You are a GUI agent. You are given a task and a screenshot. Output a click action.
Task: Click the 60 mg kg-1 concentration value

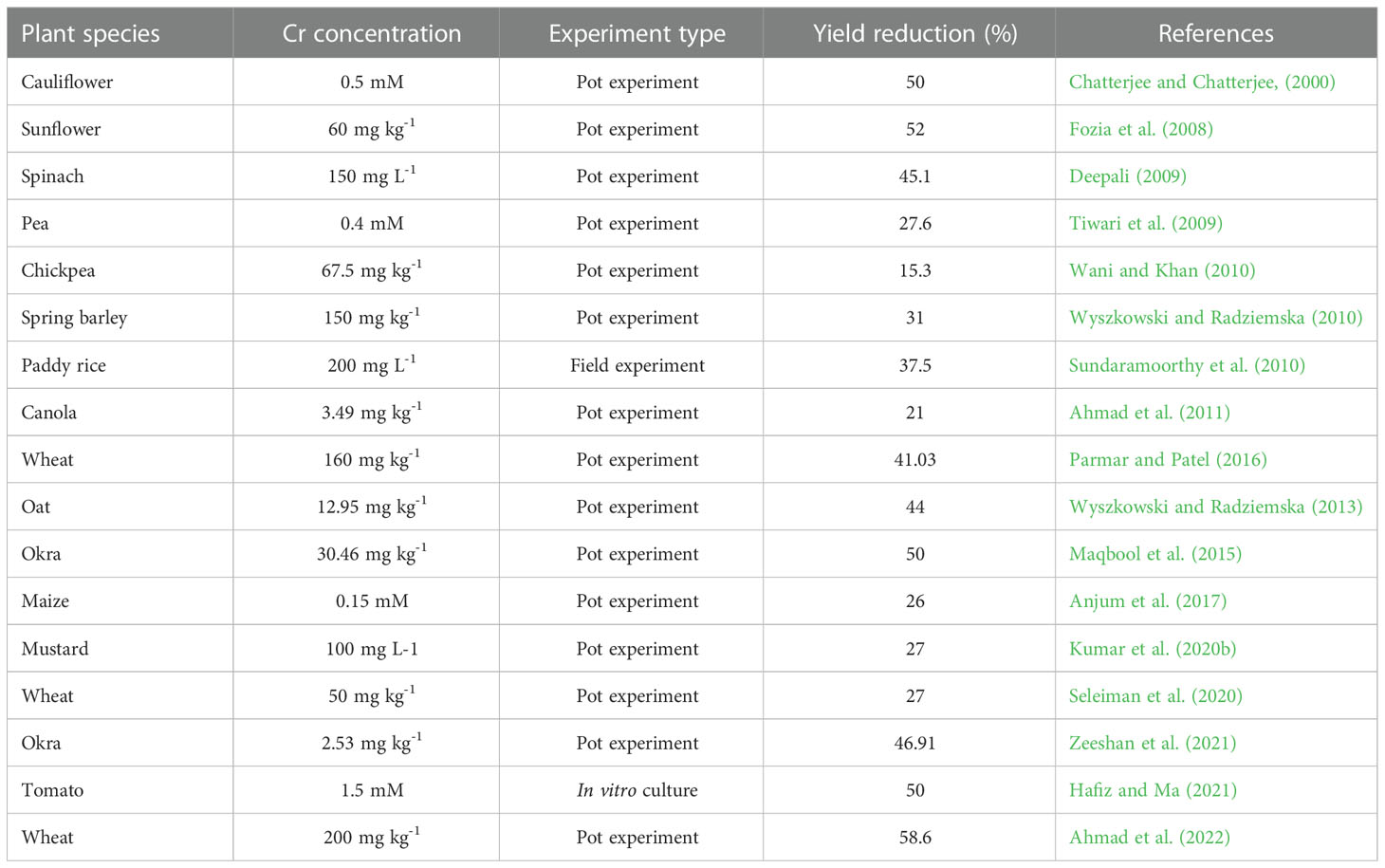coord(372,128)
